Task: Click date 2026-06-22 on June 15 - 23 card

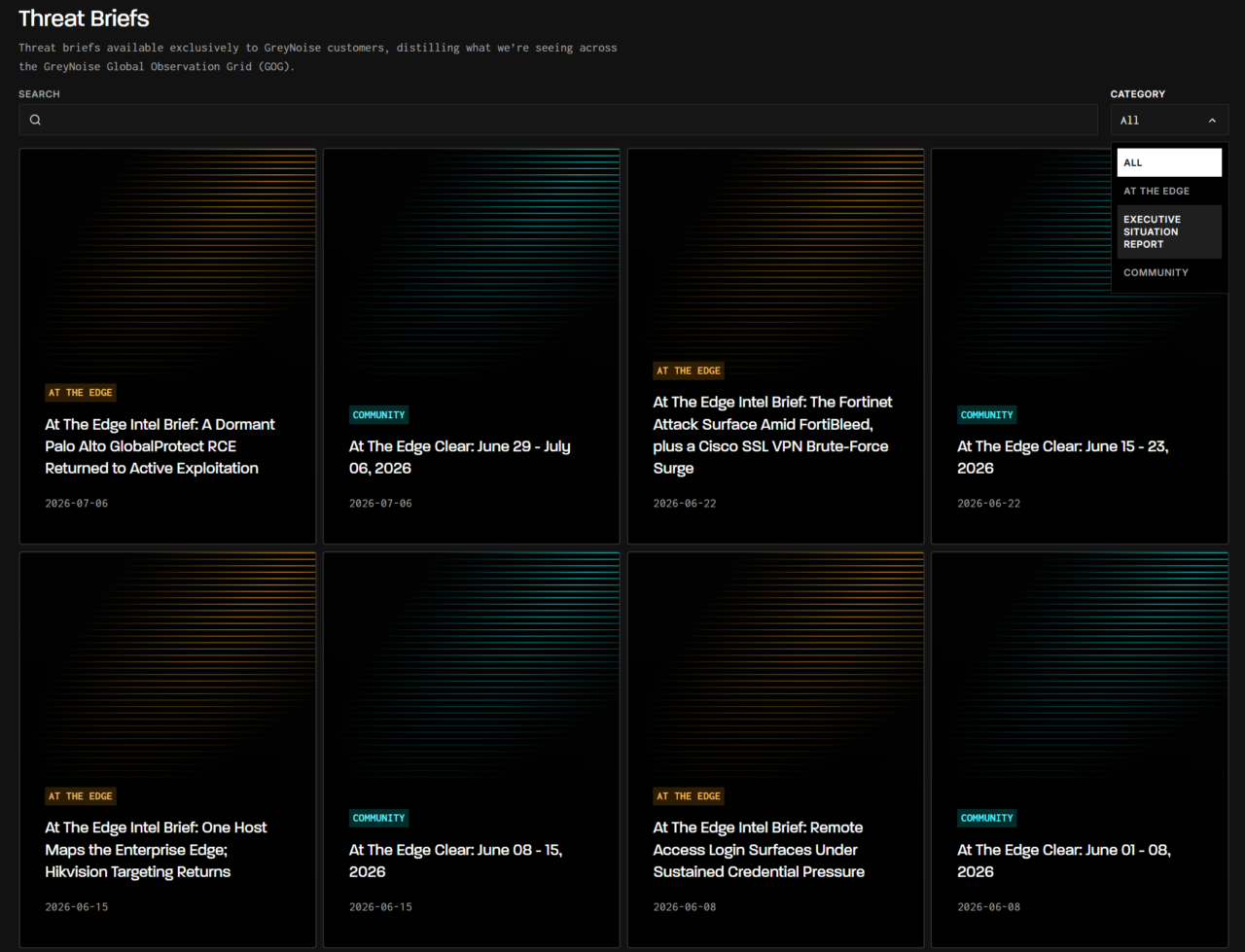Action: tap(989, 504)
